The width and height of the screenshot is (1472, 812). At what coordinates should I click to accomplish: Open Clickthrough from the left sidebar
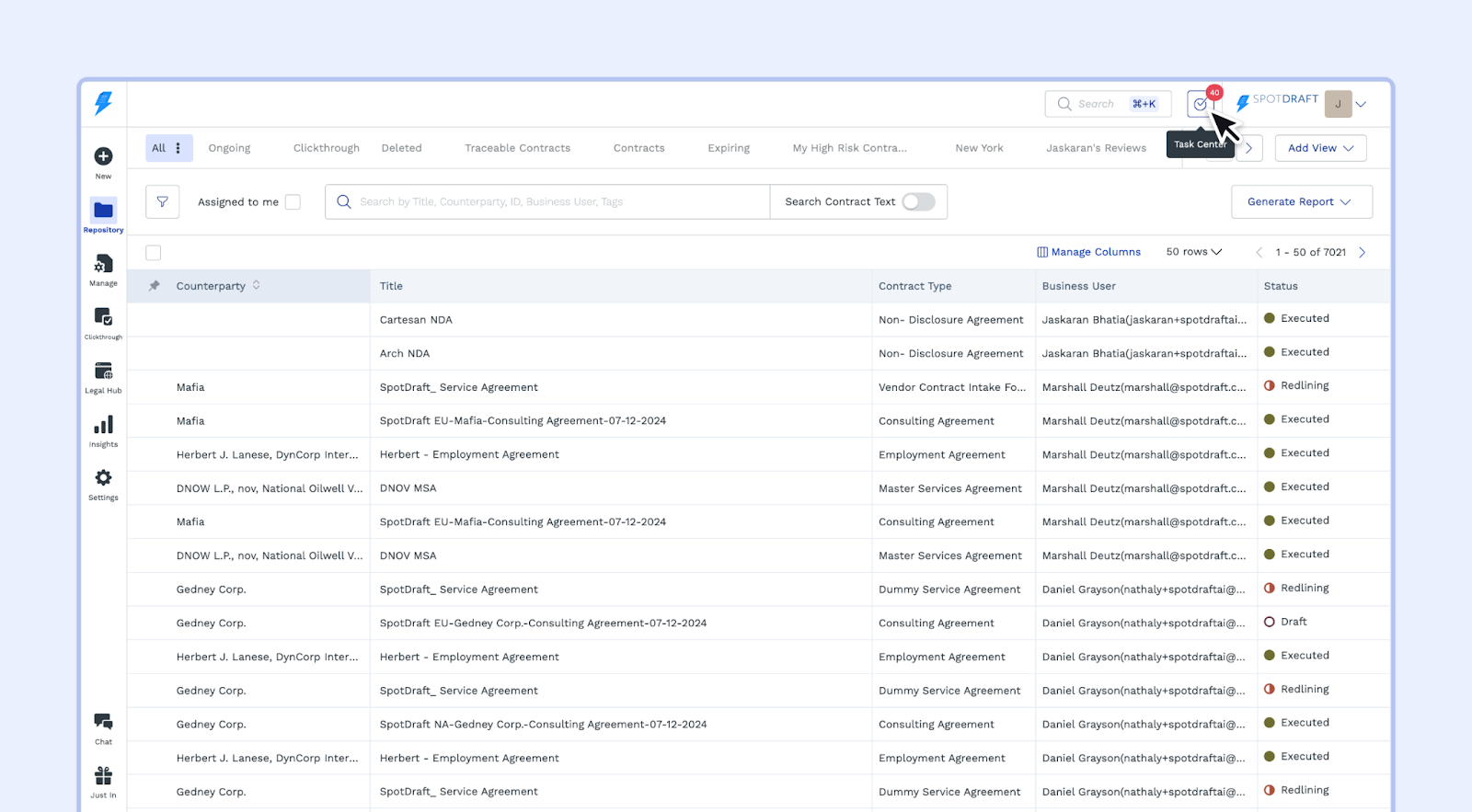click(x=103, y=318)
